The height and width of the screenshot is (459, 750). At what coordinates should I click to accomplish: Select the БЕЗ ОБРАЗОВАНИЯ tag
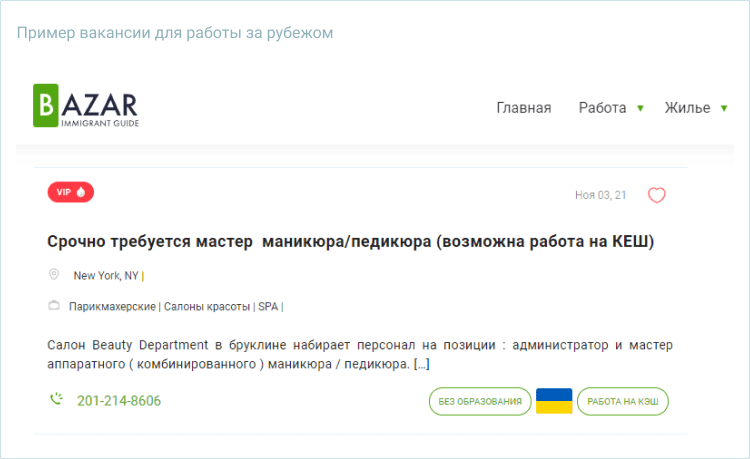click(x=480, y=401)
